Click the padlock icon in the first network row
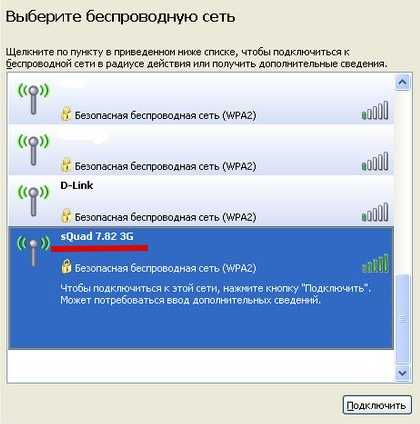 (66, 114)
